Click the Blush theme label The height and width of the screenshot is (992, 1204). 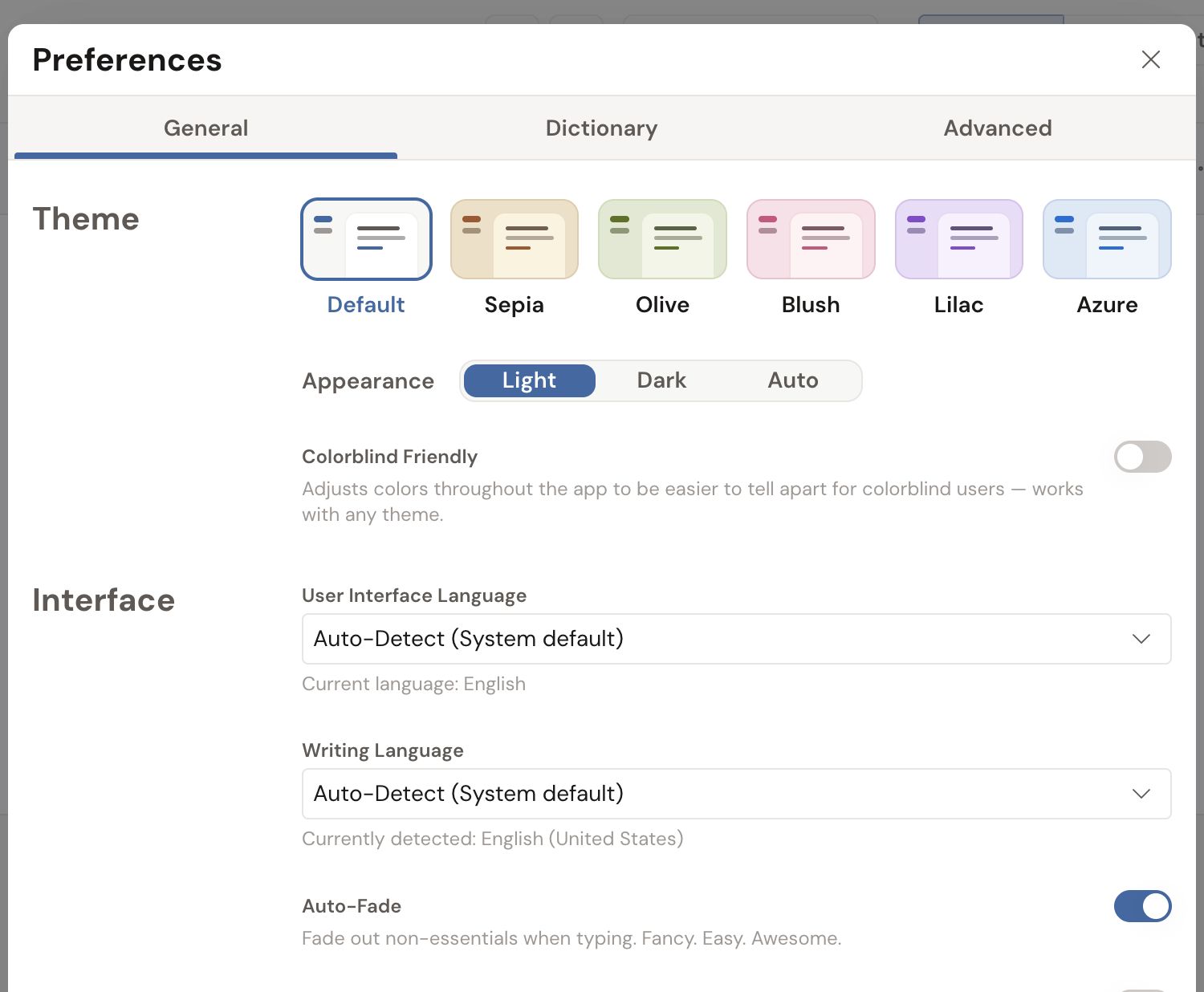(x=811, y=305)
